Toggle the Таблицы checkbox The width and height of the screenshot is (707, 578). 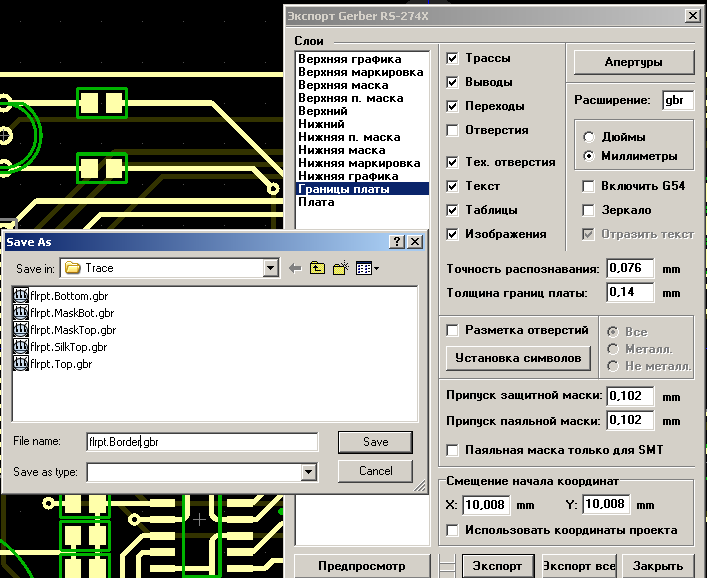click(452, 210)
